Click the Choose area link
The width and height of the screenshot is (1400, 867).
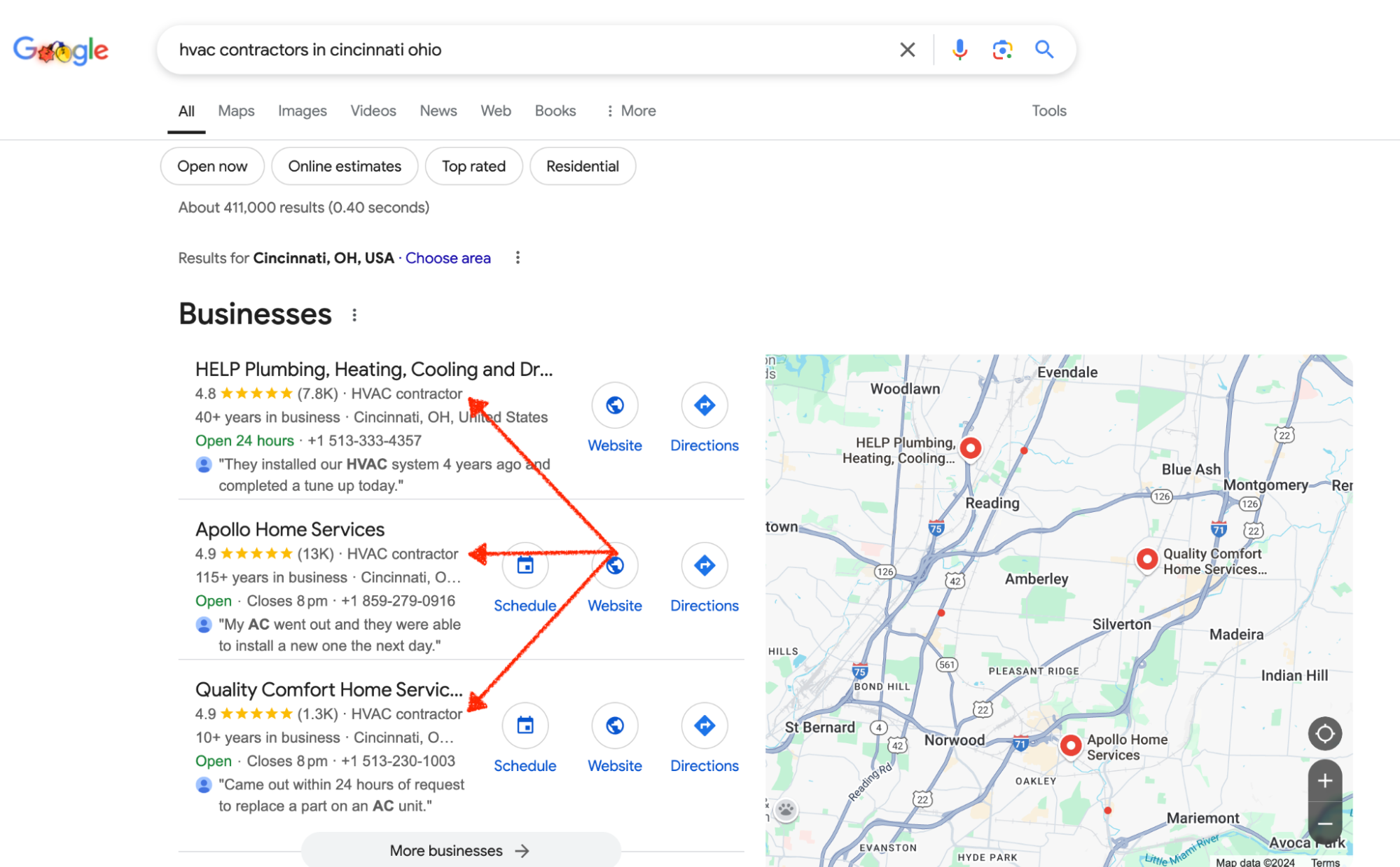coord(448,258)
